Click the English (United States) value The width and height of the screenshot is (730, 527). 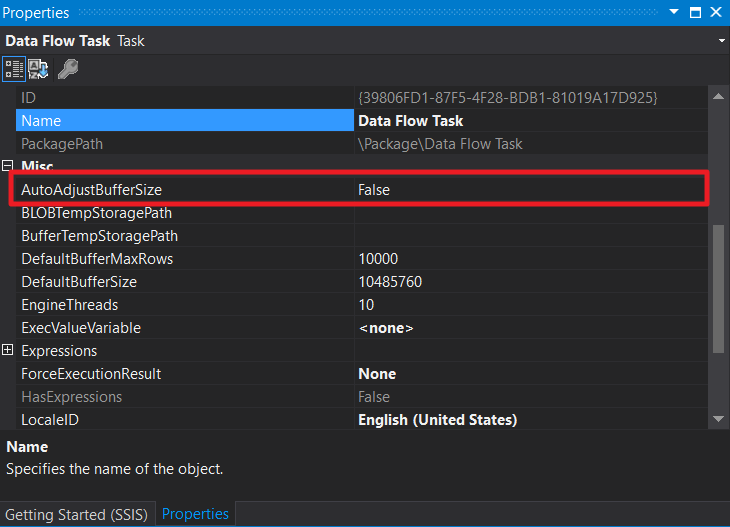point(531,419)
